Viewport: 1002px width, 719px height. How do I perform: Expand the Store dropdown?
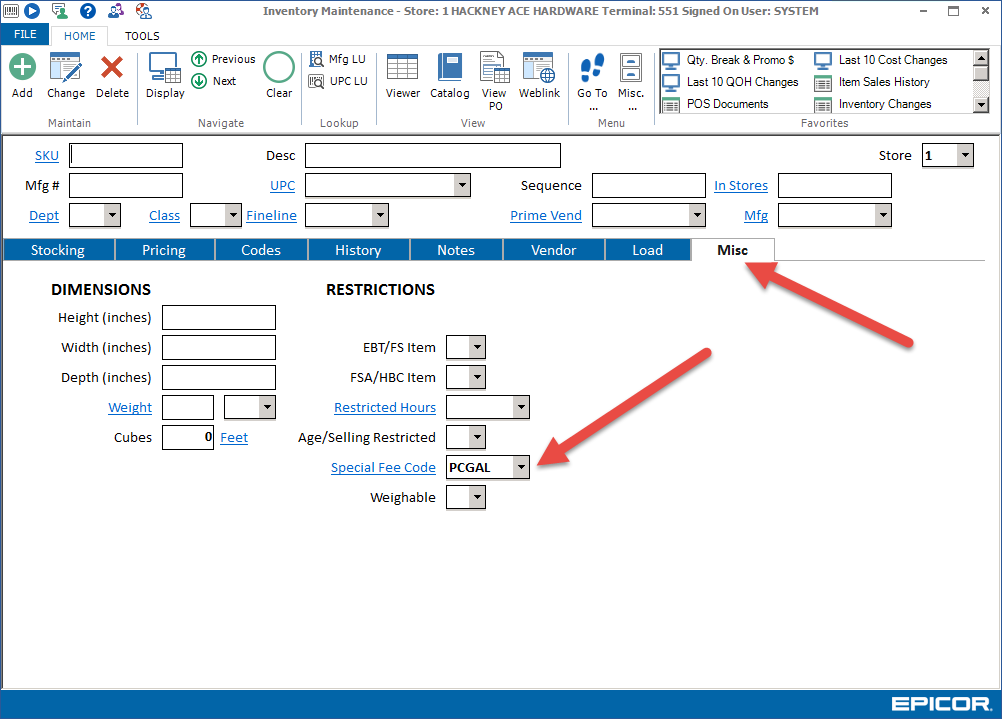[x=965, y=155]
